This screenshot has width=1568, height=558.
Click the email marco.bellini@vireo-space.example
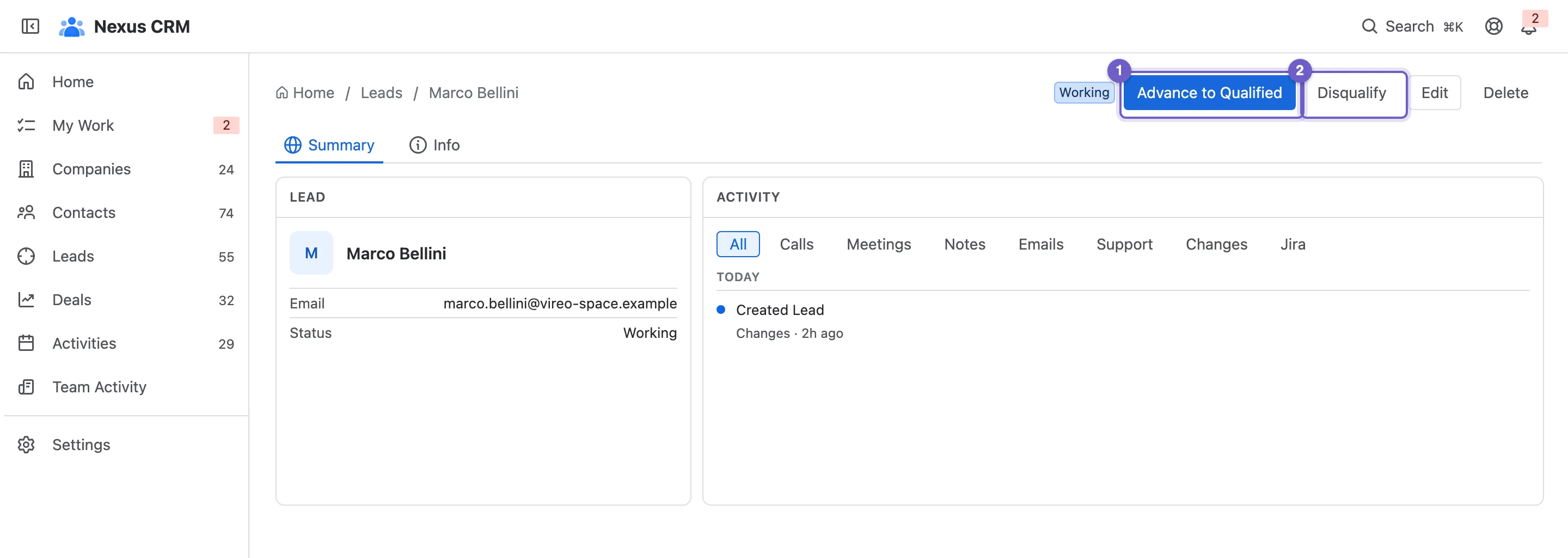(559, 304)
